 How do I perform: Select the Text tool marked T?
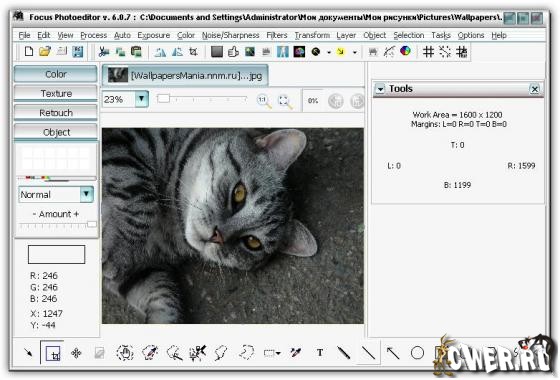tap(320, 353)
